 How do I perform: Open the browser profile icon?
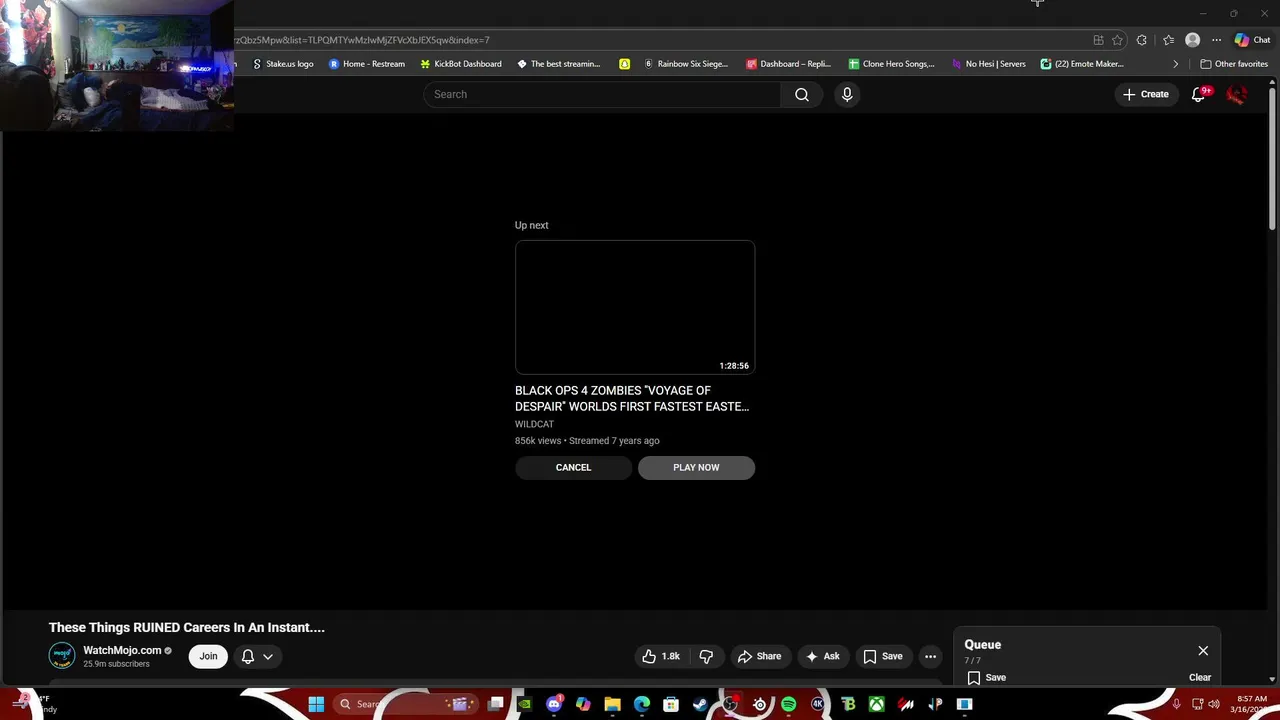click(x=1192, y=40)
